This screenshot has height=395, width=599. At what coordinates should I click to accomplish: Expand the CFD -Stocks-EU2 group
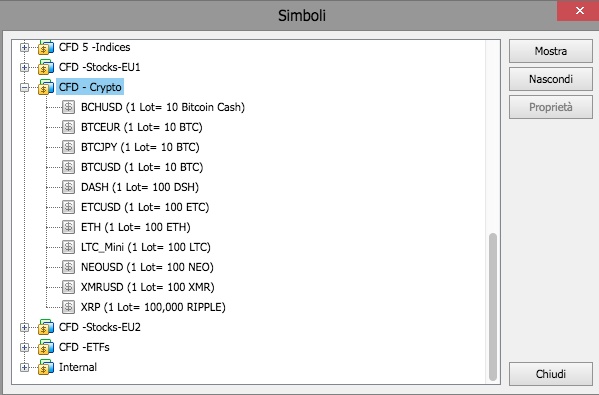[x=24, y=327]
